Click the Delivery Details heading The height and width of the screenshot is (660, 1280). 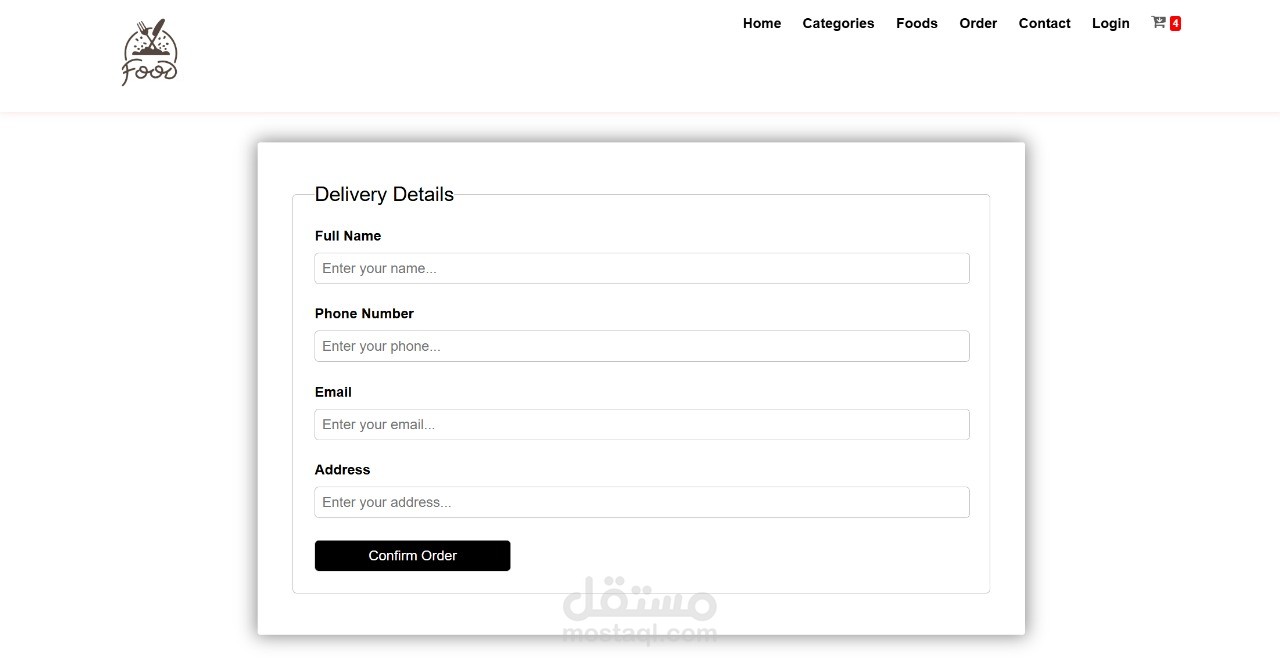[384, 194]
